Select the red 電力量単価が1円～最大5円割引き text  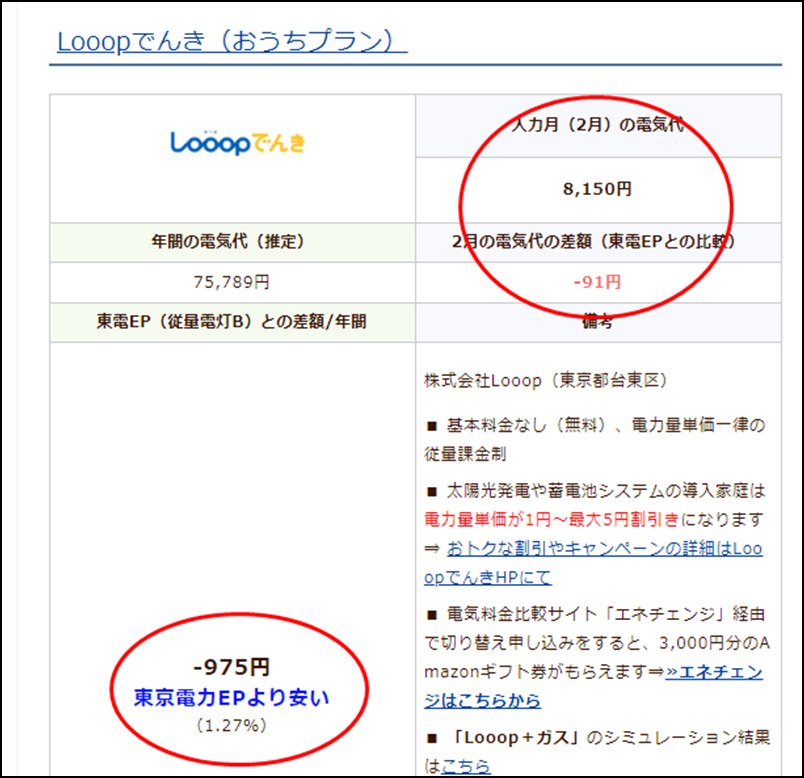552,520
